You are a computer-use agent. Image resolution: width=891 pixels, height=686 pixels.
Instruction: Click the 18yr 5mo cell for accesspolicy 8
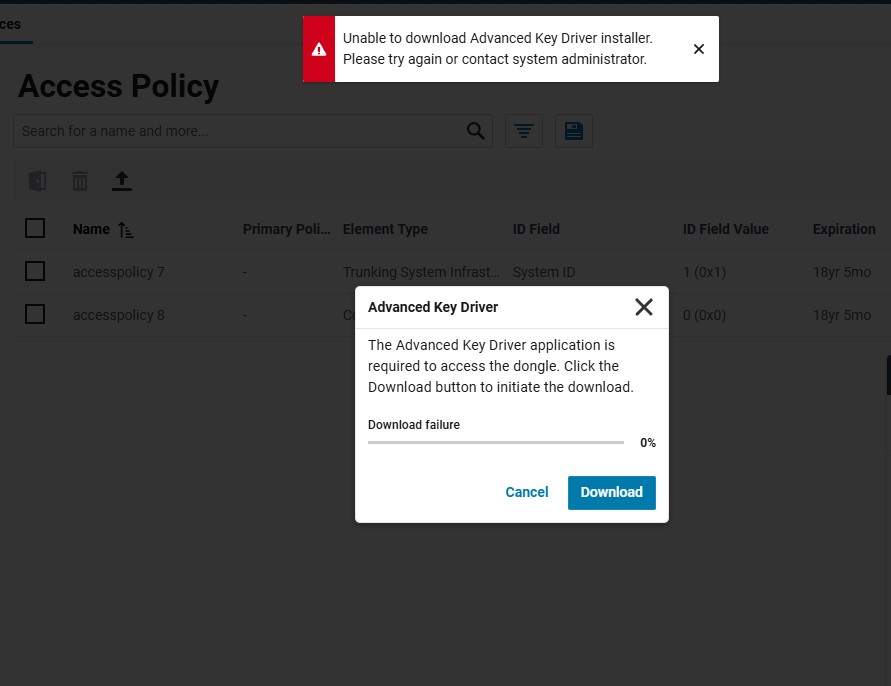pyautogui.click(x=842, y=315)
